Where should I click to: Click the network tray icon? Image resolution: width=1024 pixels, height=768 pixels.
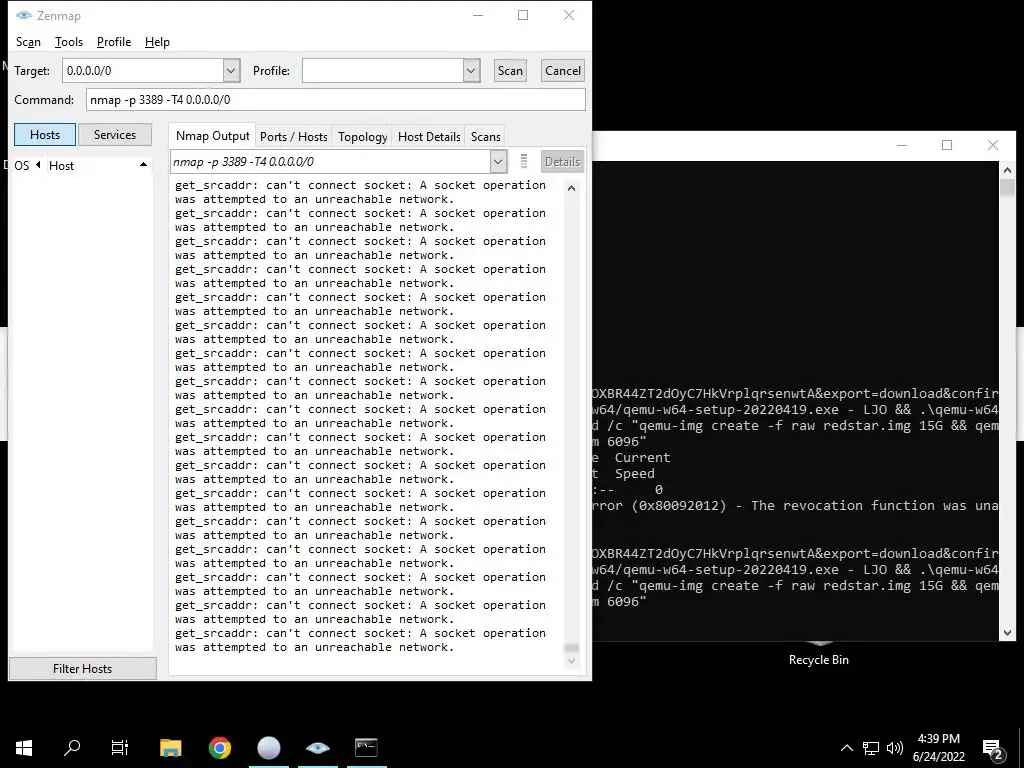[871, 748]
